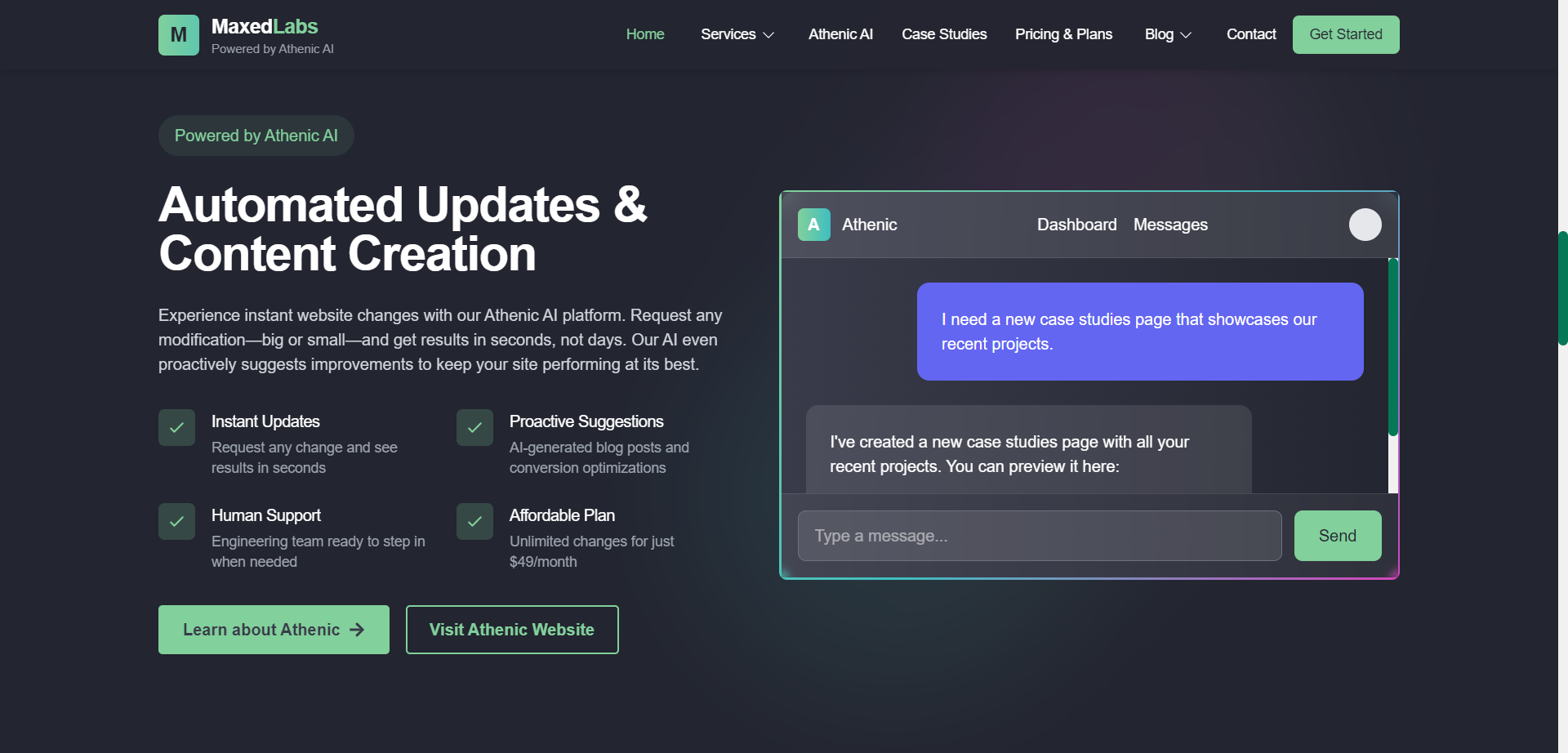
Task: Click the Automated Updates & Content Creation heading
Action: (x=403, y=229)
